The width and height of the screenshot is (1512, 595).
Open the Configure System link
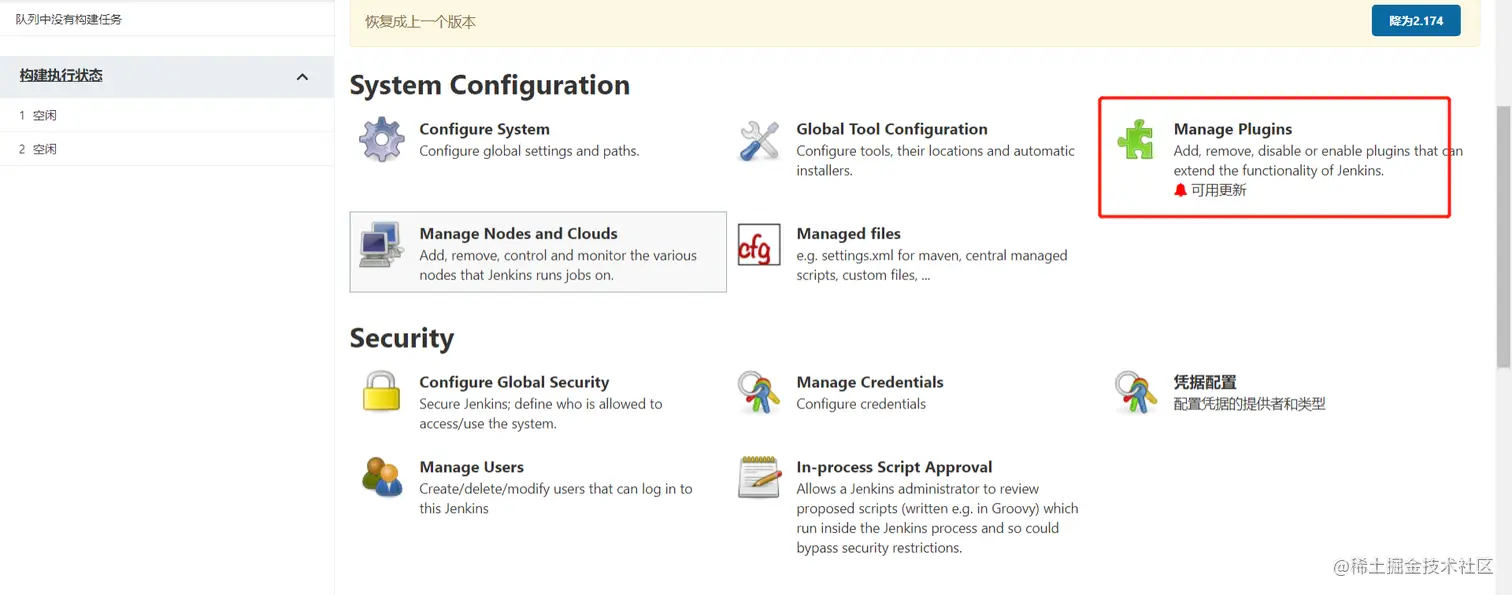pyautogui.click(x=484, y=129)
